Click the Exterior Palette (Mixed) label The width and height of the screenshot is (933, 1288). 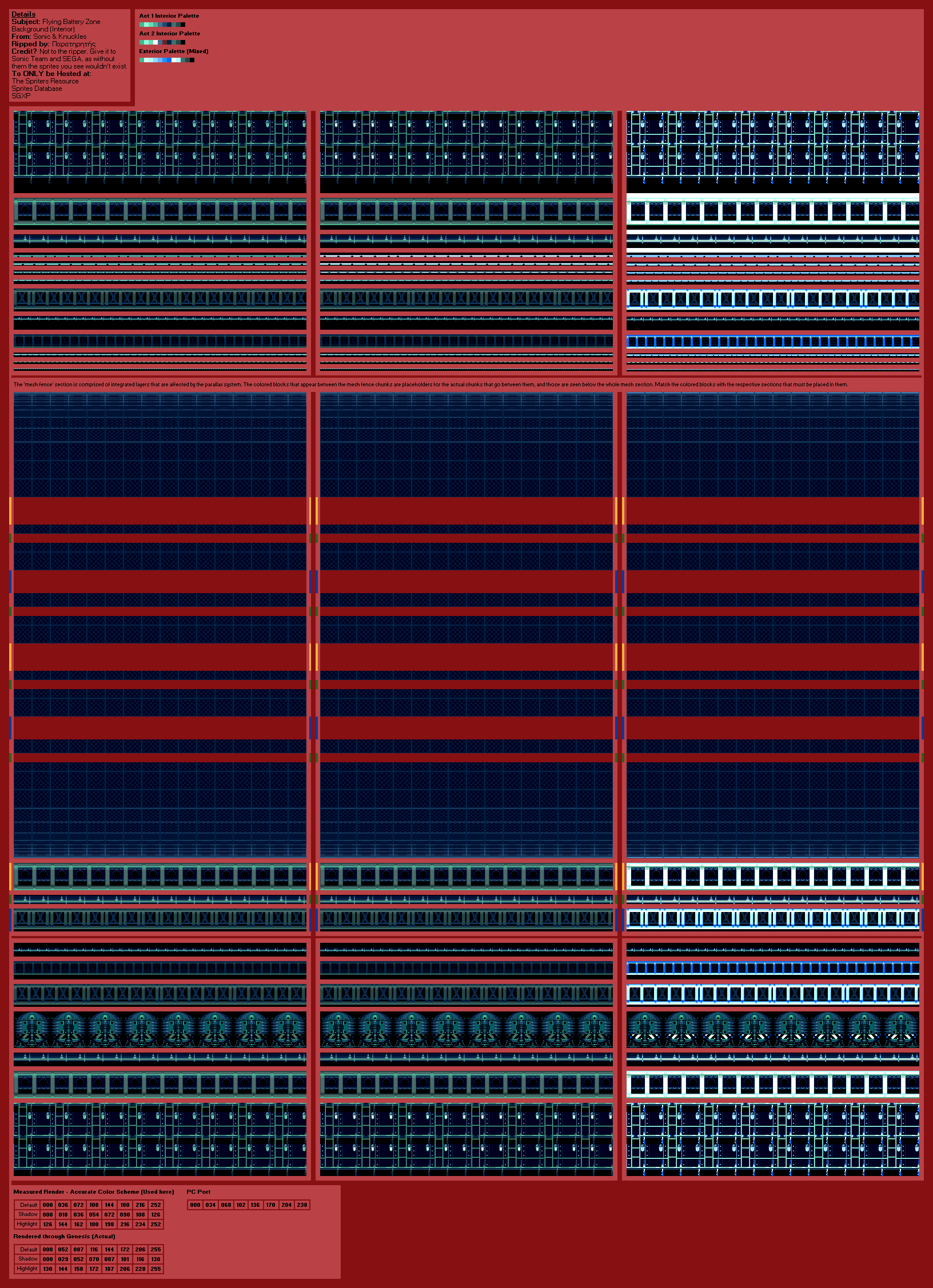pos(174,51)
